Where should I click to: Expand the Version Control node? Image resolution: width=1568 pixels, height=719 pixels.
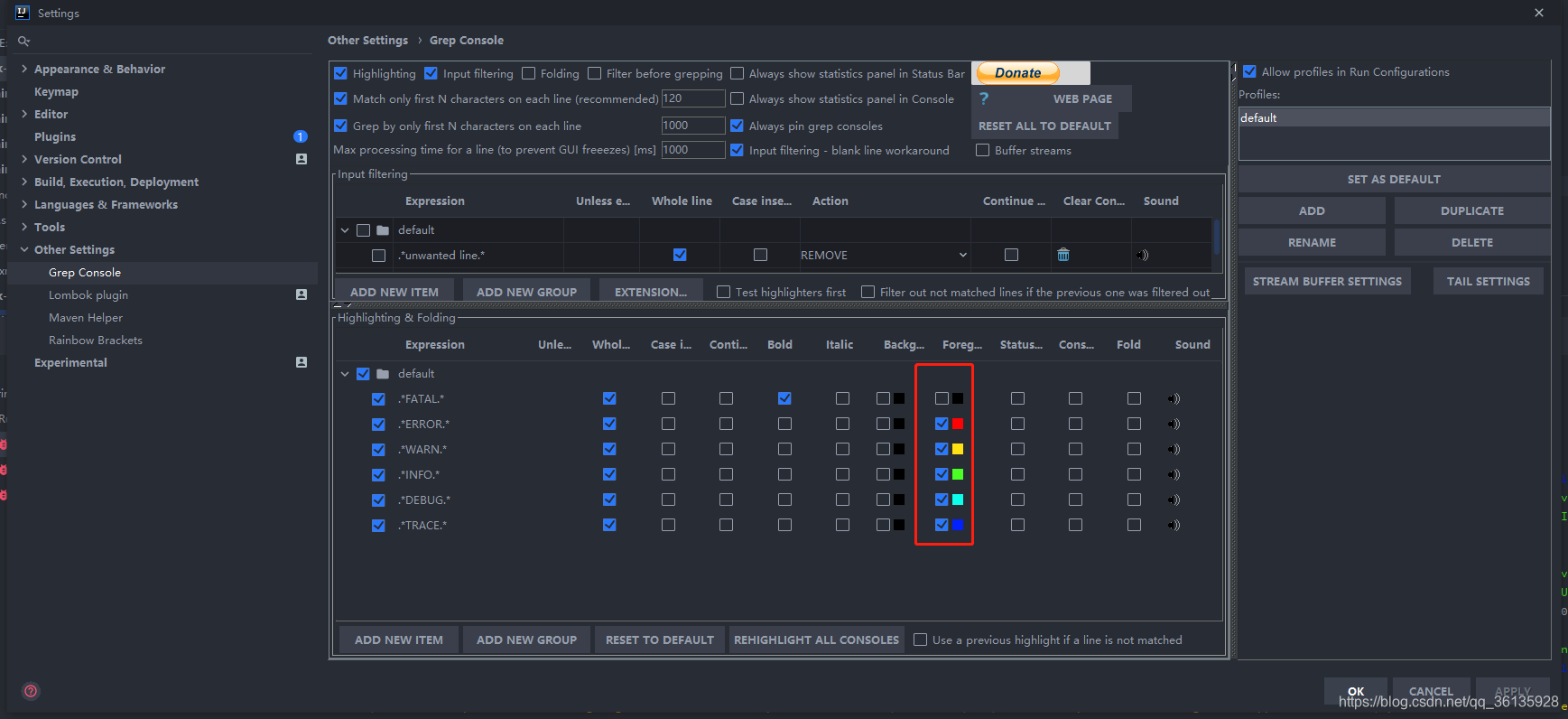tap(24, 159)
